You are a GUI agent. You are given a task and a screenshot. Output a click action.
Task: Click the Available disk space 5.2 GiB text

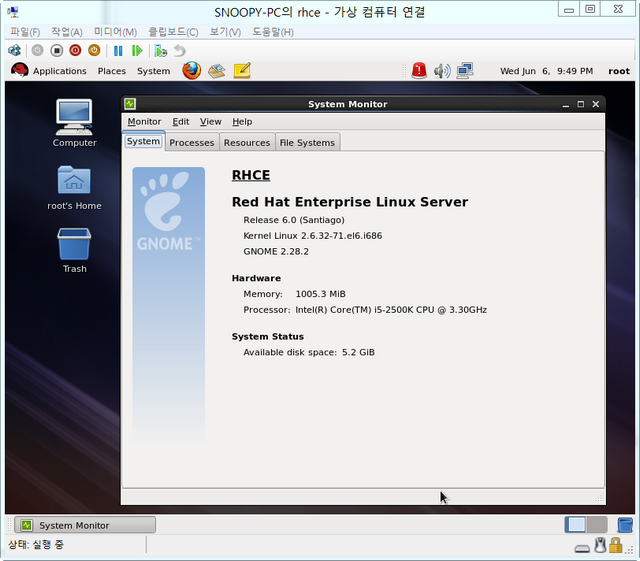click(309, 352)
